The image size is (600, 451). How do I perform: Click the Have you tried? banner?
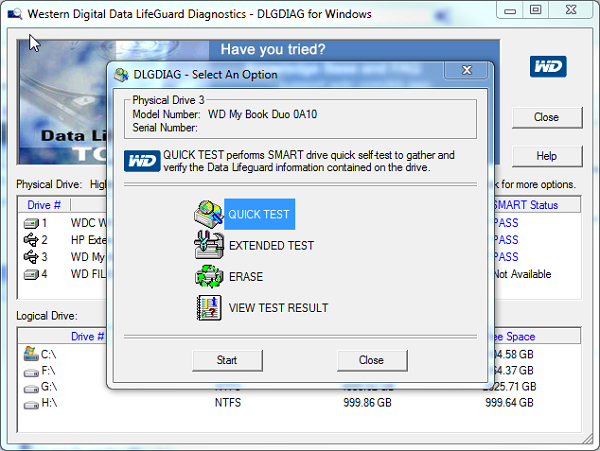tap(273, 49)
